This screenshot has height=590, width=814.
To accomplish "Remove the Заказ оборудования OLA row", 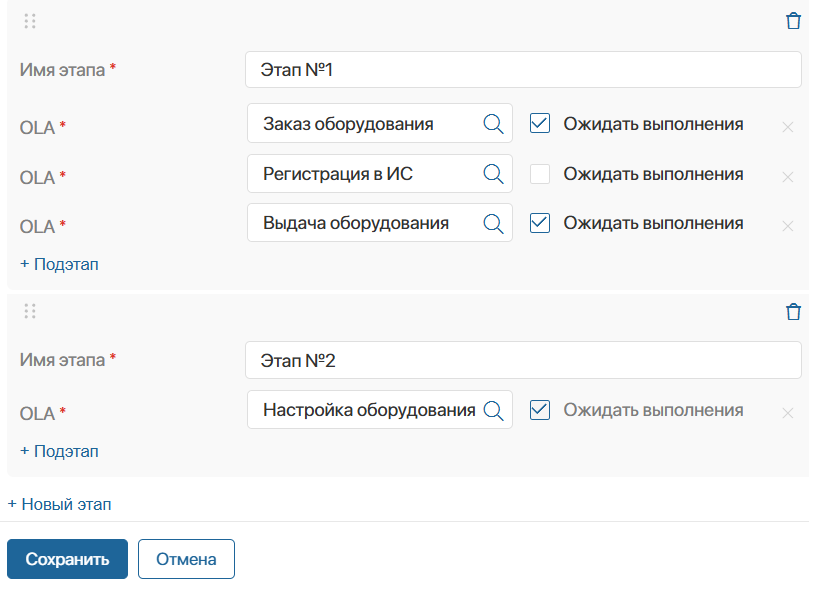I will pos(787,127).
